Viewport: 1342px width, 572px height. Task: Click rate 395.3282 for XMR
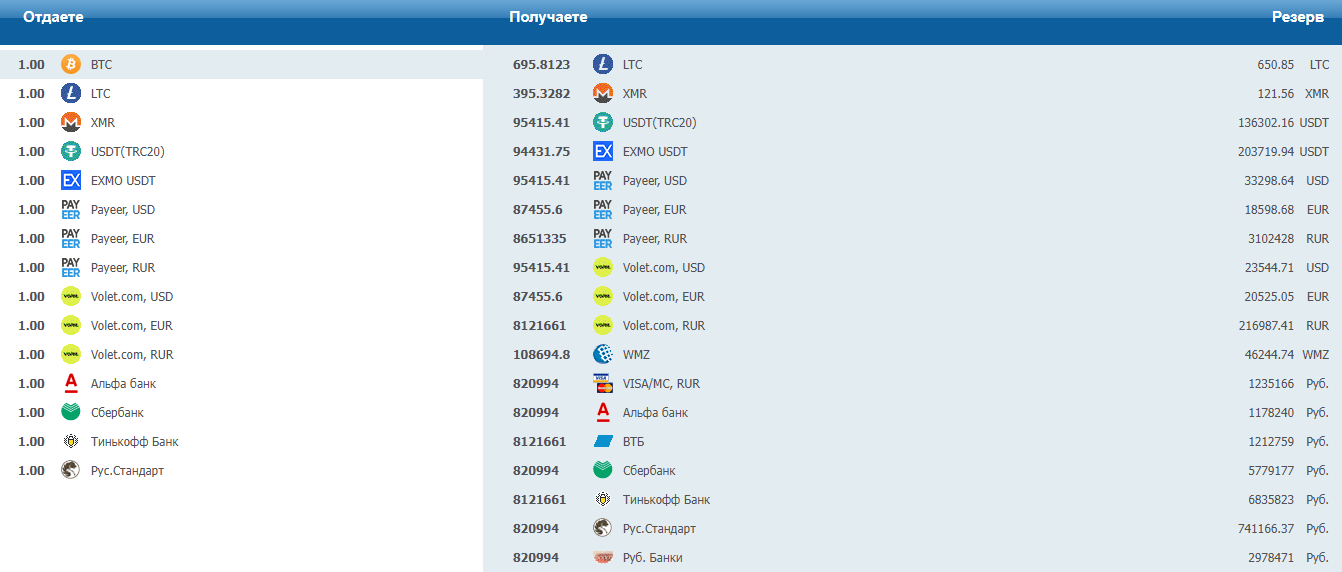(541, 93)
